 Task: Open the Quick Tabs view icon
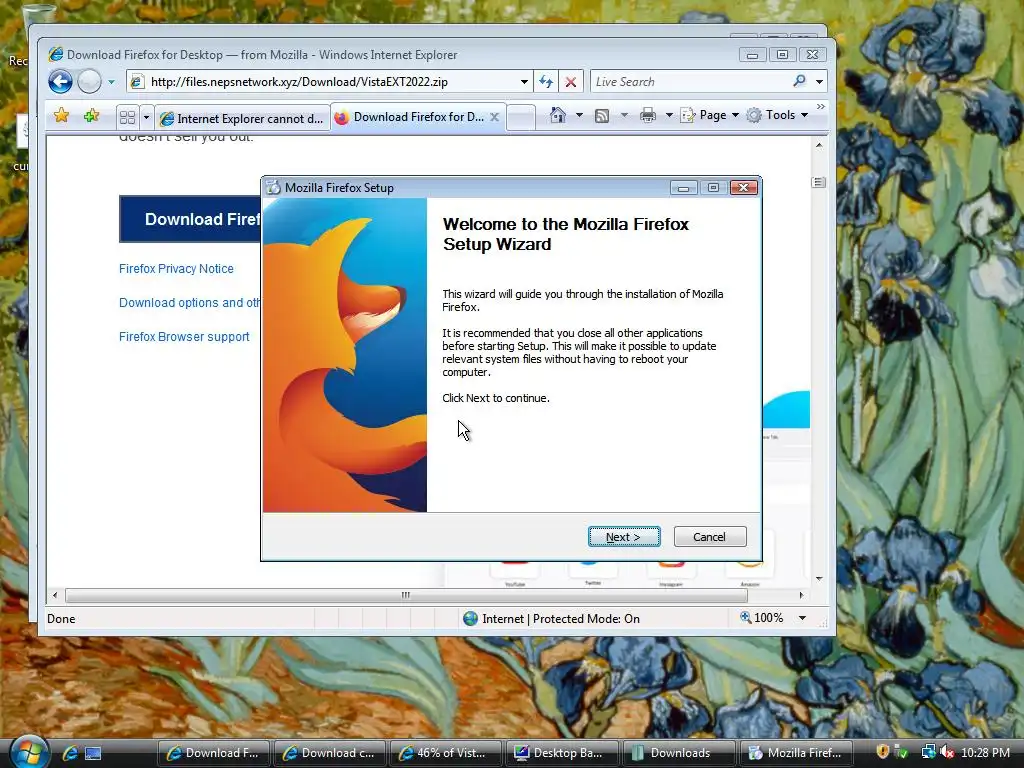pos(127,118)
